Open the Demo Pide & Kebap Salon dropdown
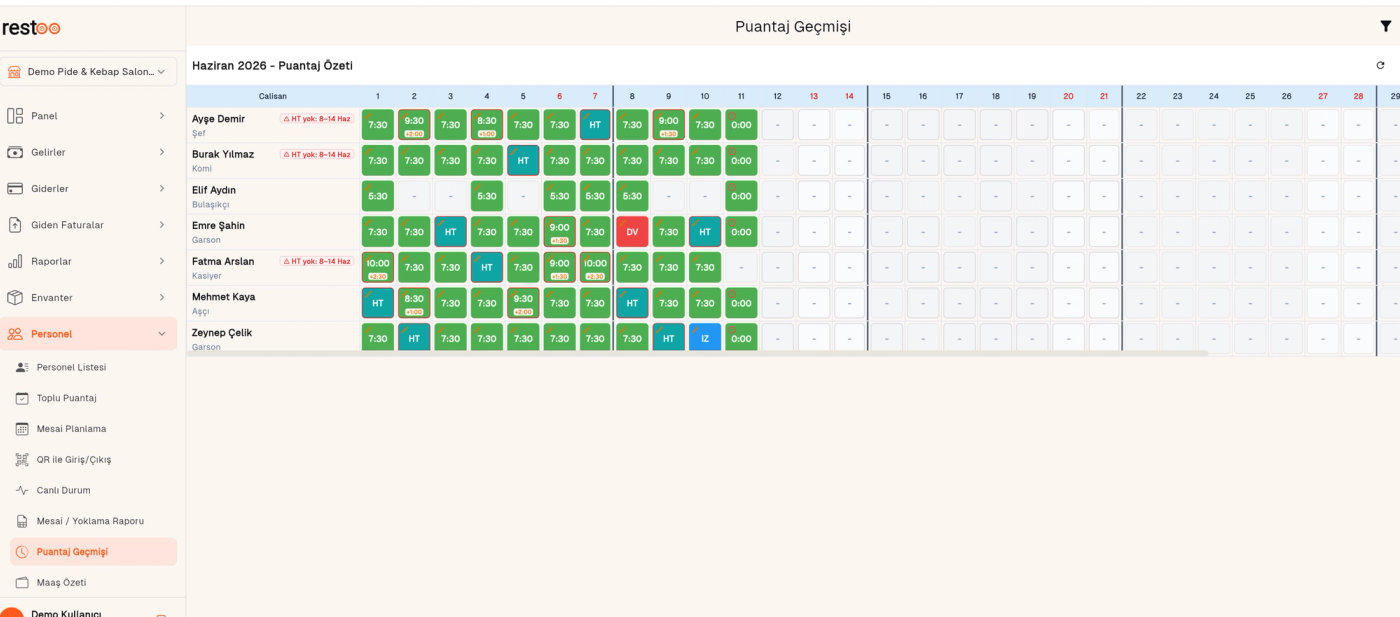 pyautogui.click(x=90, y=72)
